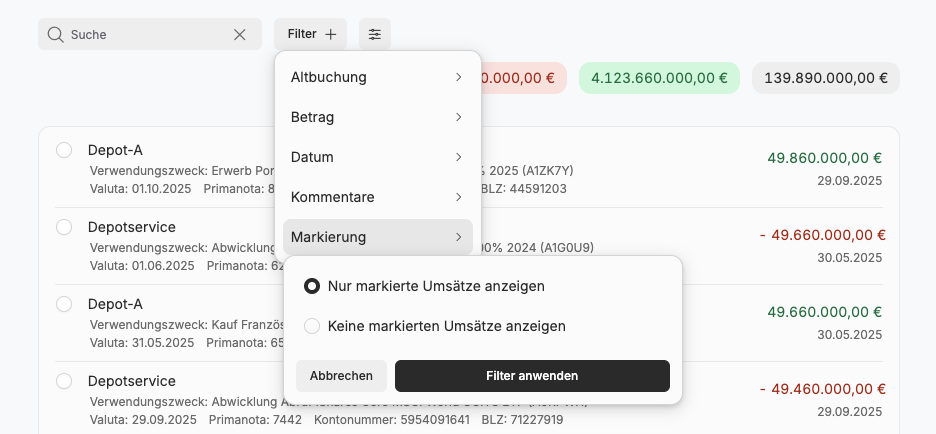
Task: Tick the first Depot-A transaction selector
Action: [x=64, y=150]
